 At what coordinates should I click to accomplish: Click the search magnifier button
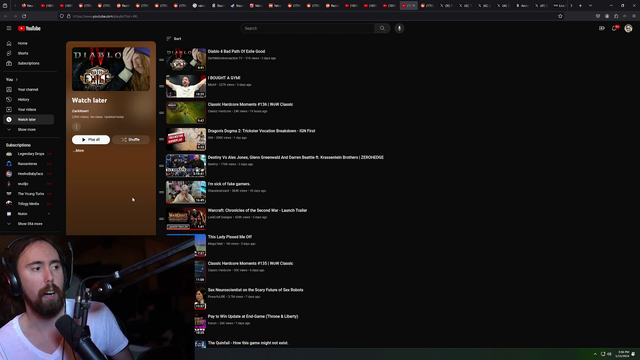coord(382,28)
